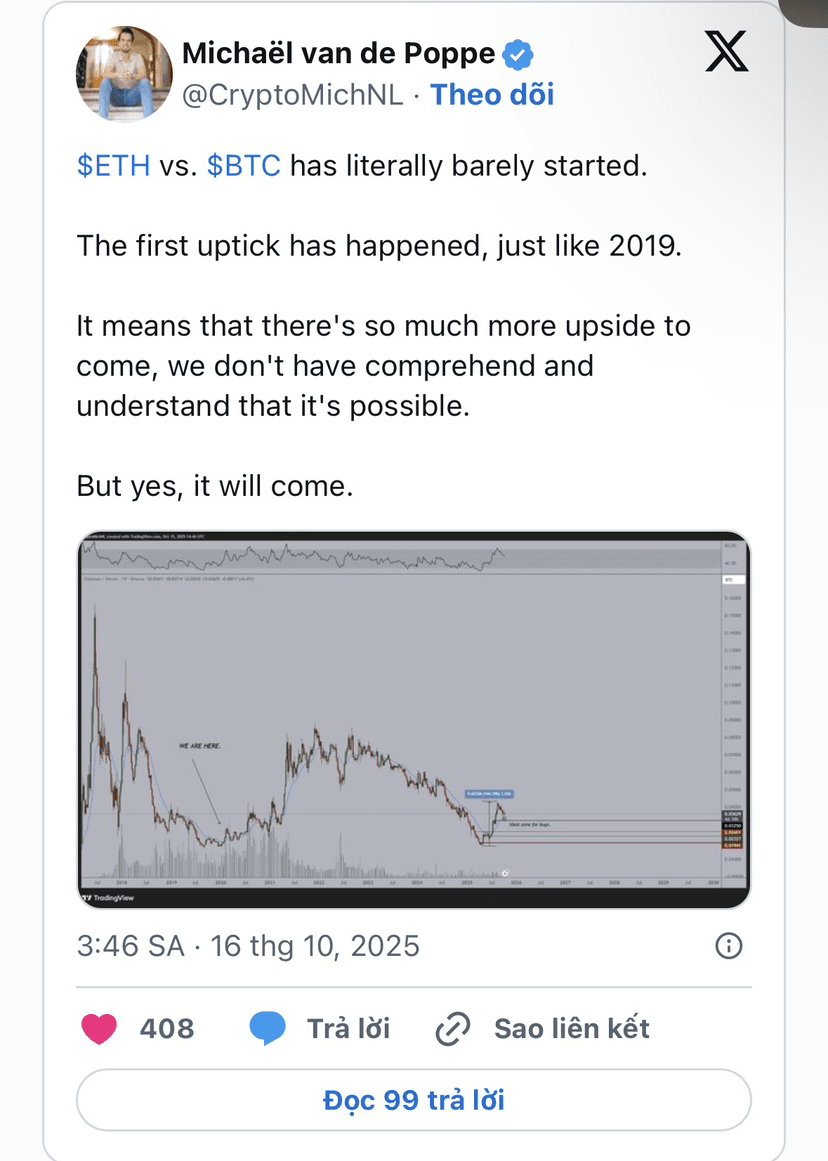This screenshot has width=828, height=1161.
Task: Click the blue verified badge
Action: (518, 54)
